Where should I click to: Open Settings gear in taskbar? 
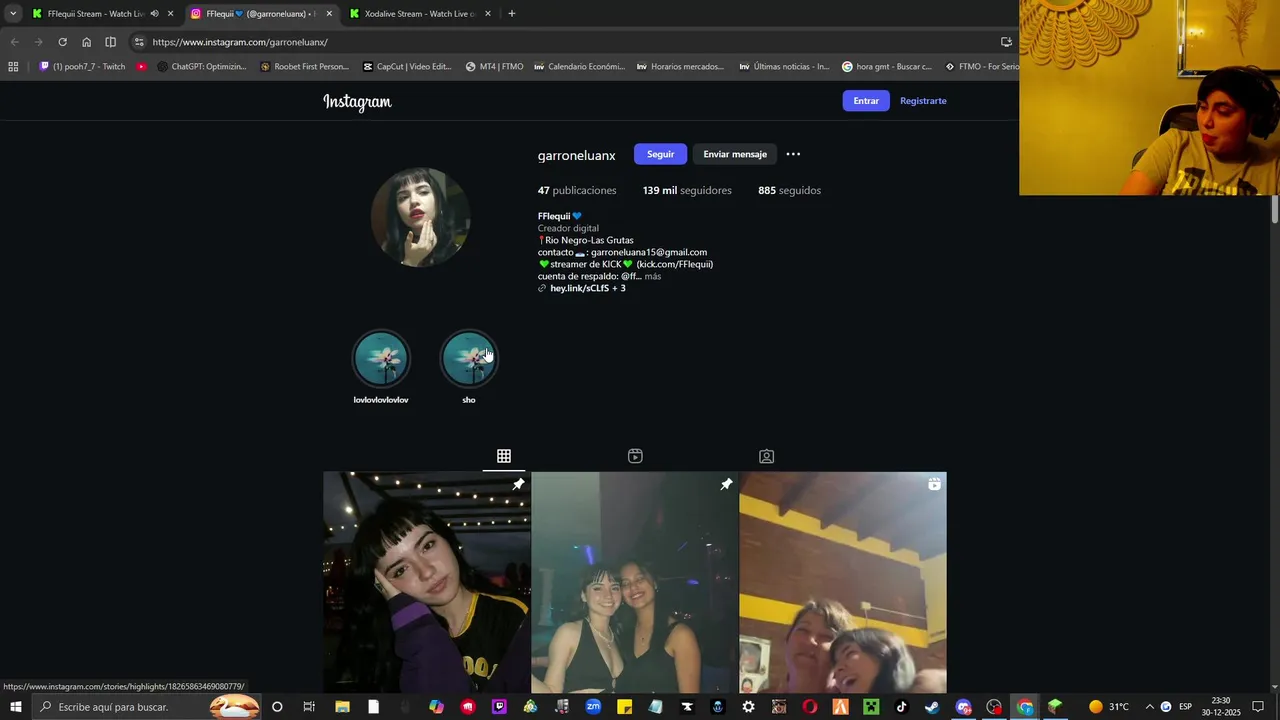[748, 707]
